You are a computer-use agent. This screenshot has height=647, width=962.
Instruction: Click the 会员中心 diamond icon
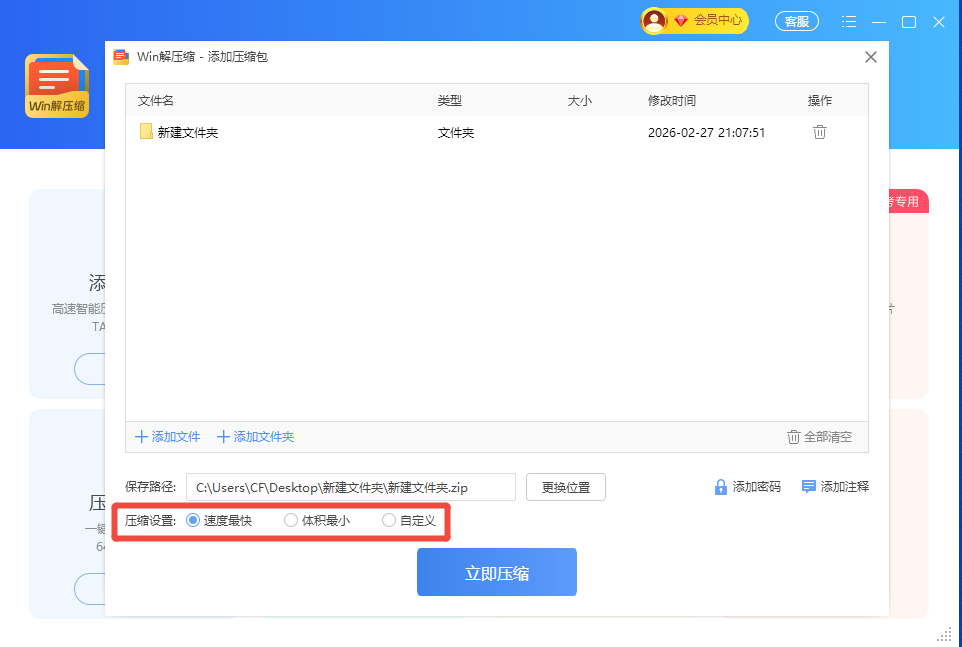(x=681, y=20)
